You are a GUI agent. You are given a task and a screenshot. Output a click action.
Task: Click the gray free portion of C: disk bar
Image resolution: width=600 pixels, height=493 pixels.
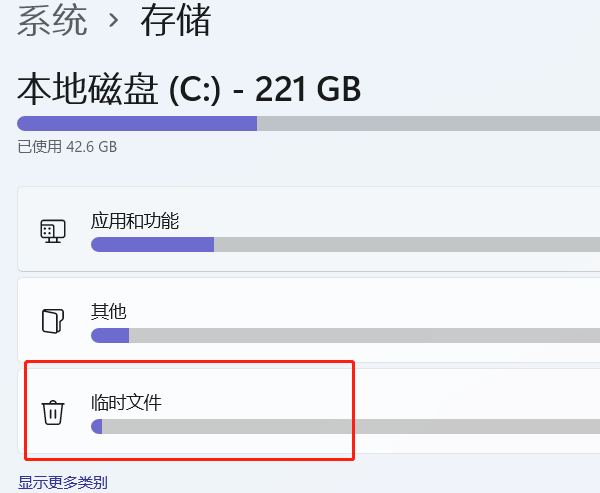429,124
